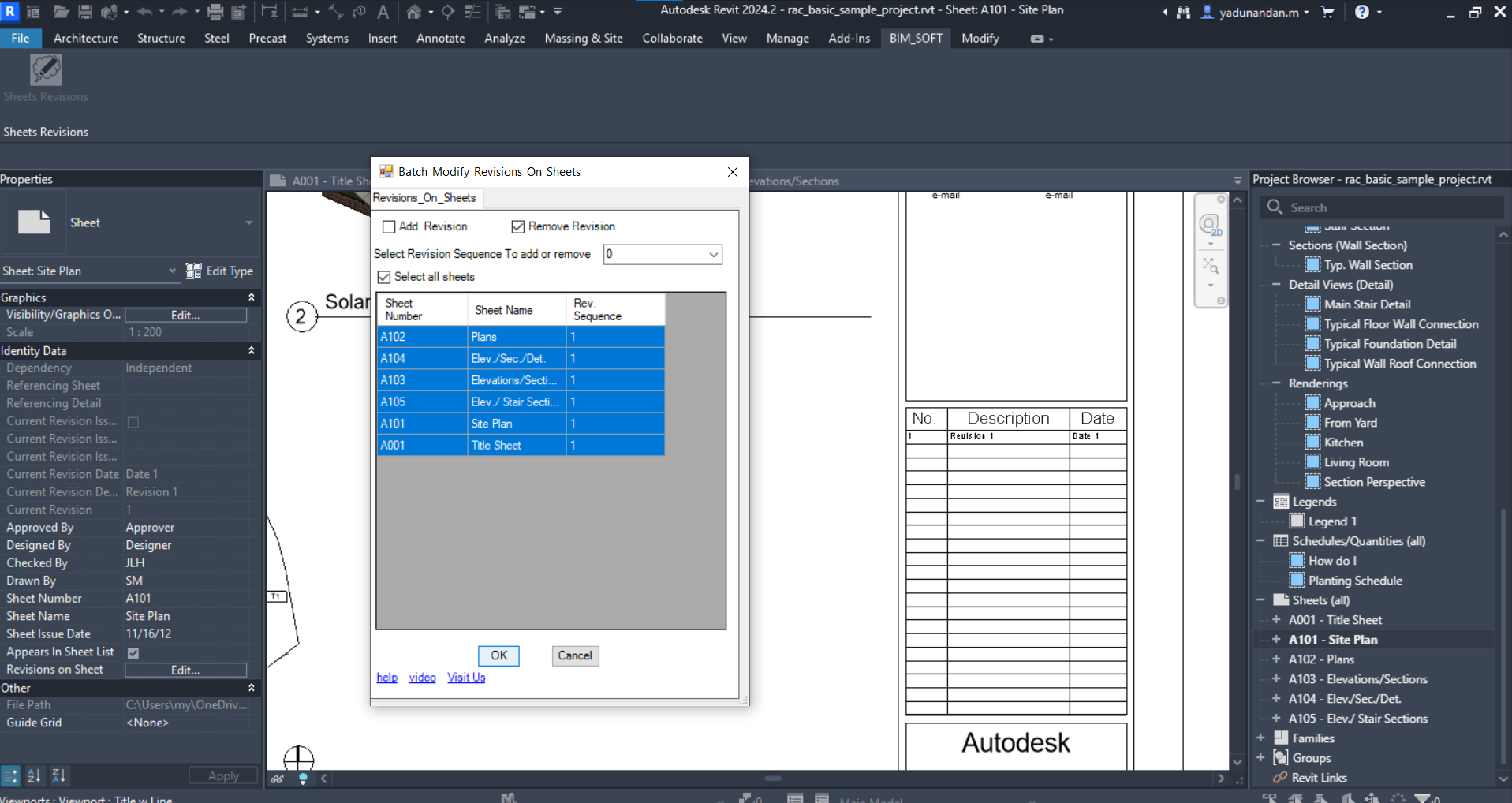Click the Text tool icon
This screenshot has width=1512, height=803.
(383, 12)
